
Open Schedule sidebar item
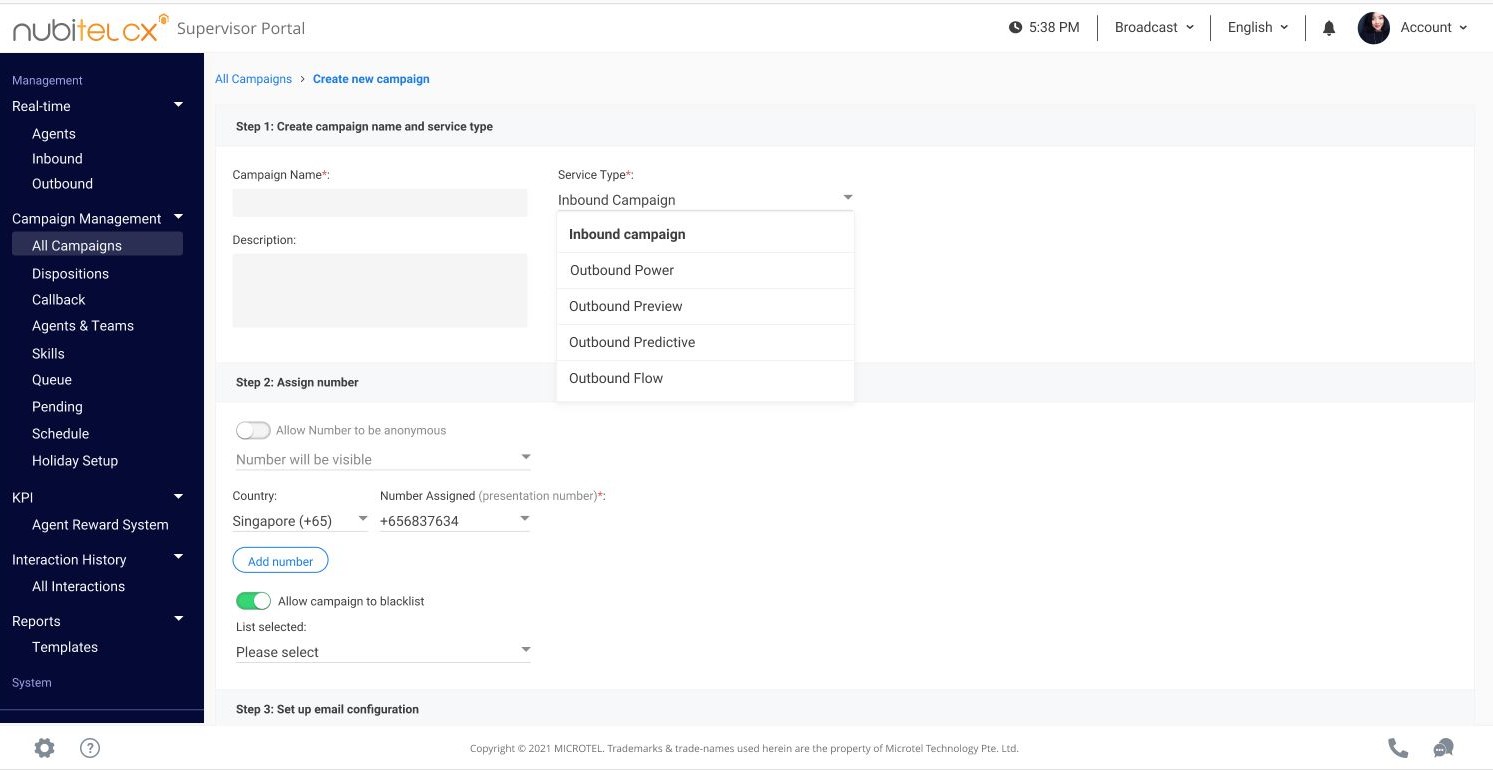pos(60,434)
